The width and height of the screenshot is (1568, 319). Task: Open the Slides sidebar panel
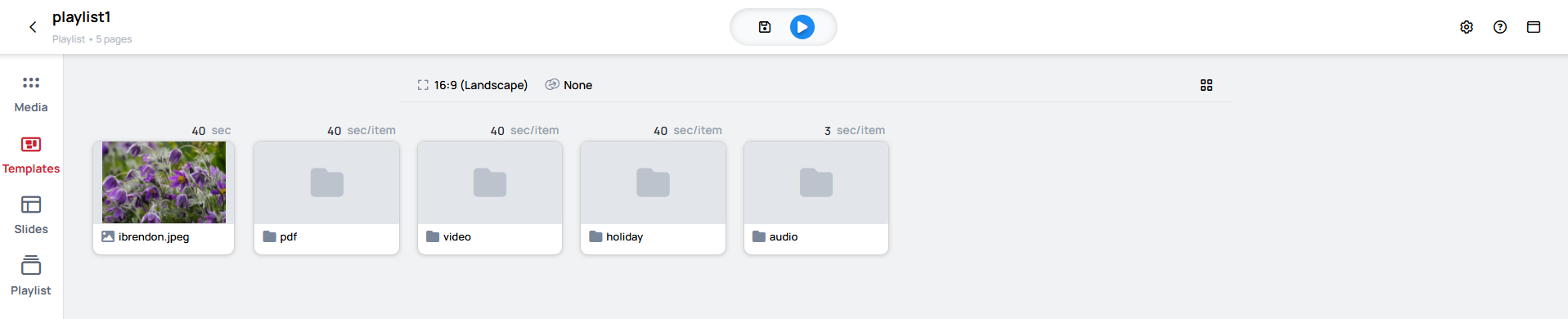(31, 216)
